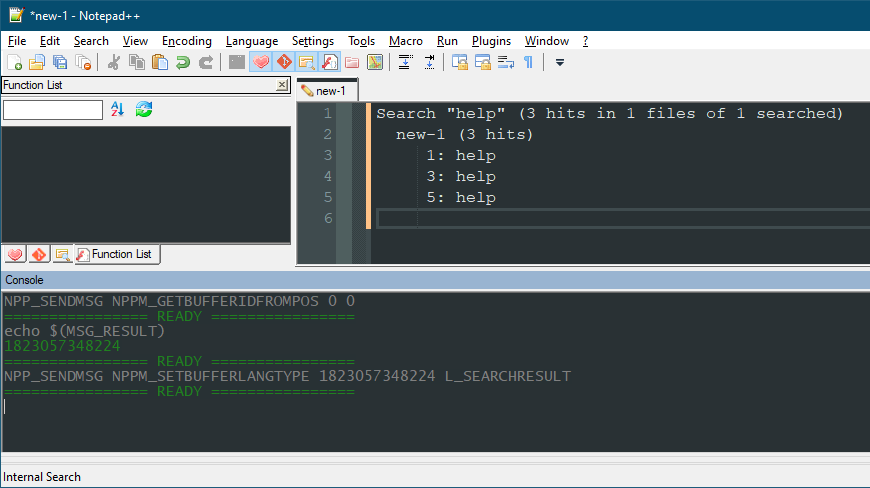Toggle the word wrap toolbar icon
This screenshot has height=488, width=870.
pyautogui.click(x=505, y=62)
